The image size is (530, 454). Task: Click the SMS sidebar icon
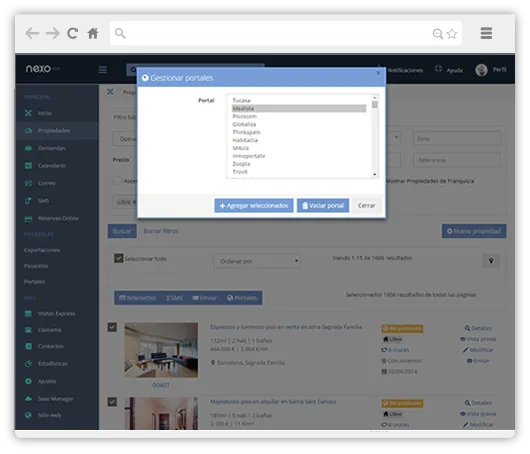28,201
